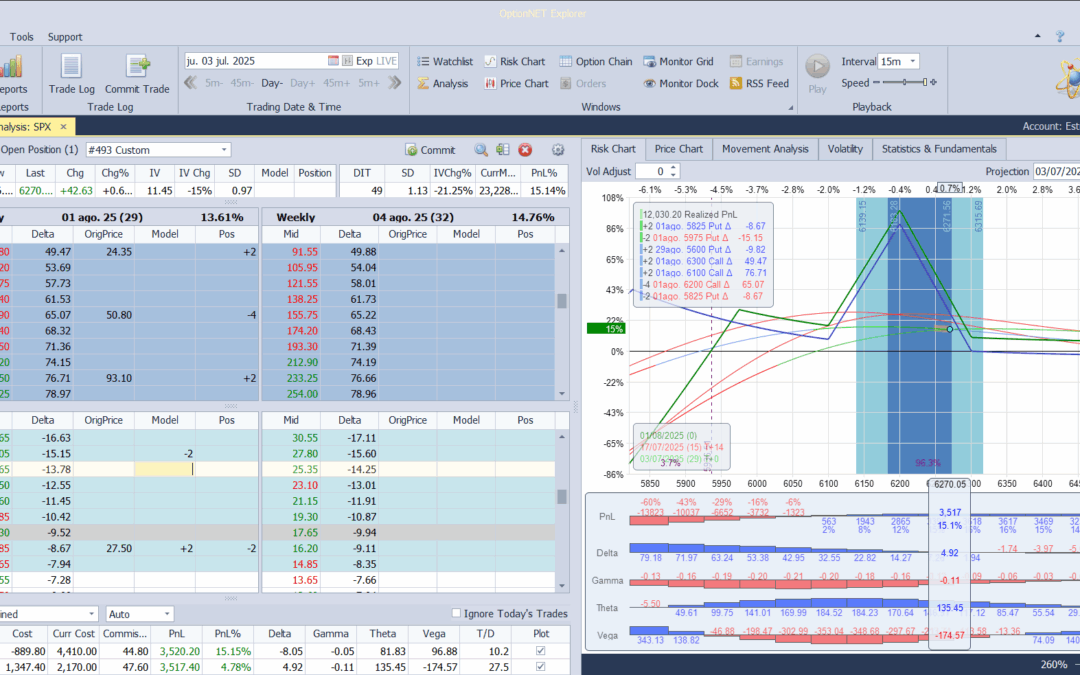Open the Price Chart window from ribbon

517,83
